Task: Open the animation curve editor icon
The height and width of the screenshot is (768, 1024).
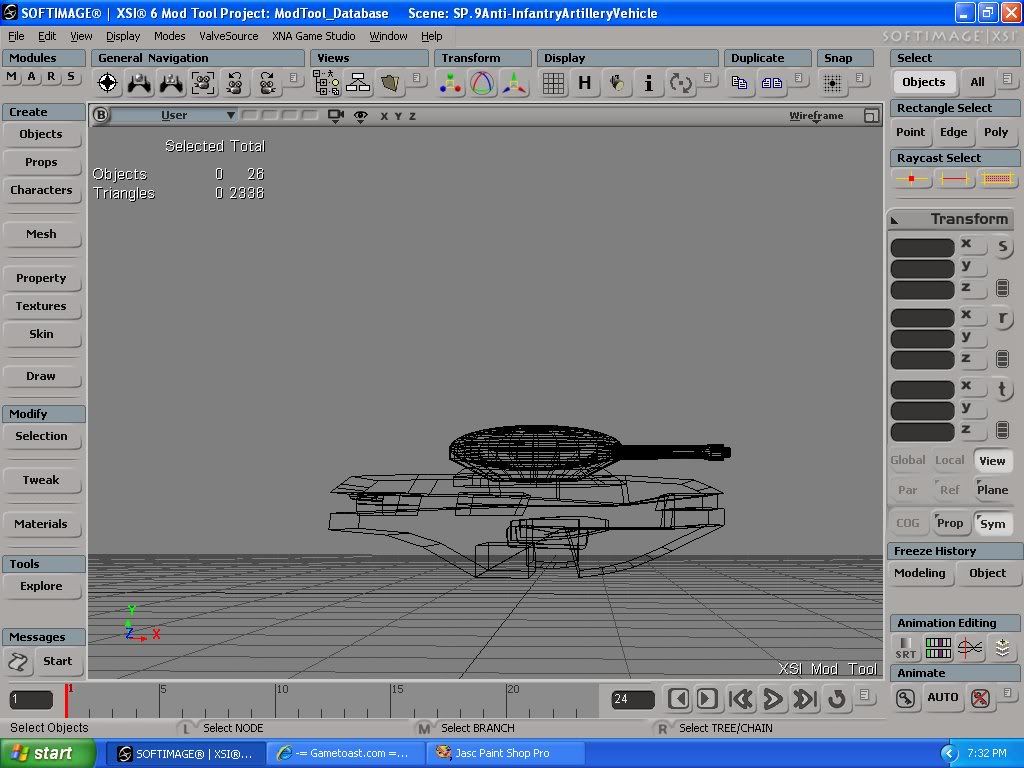Action: (970, 648)
